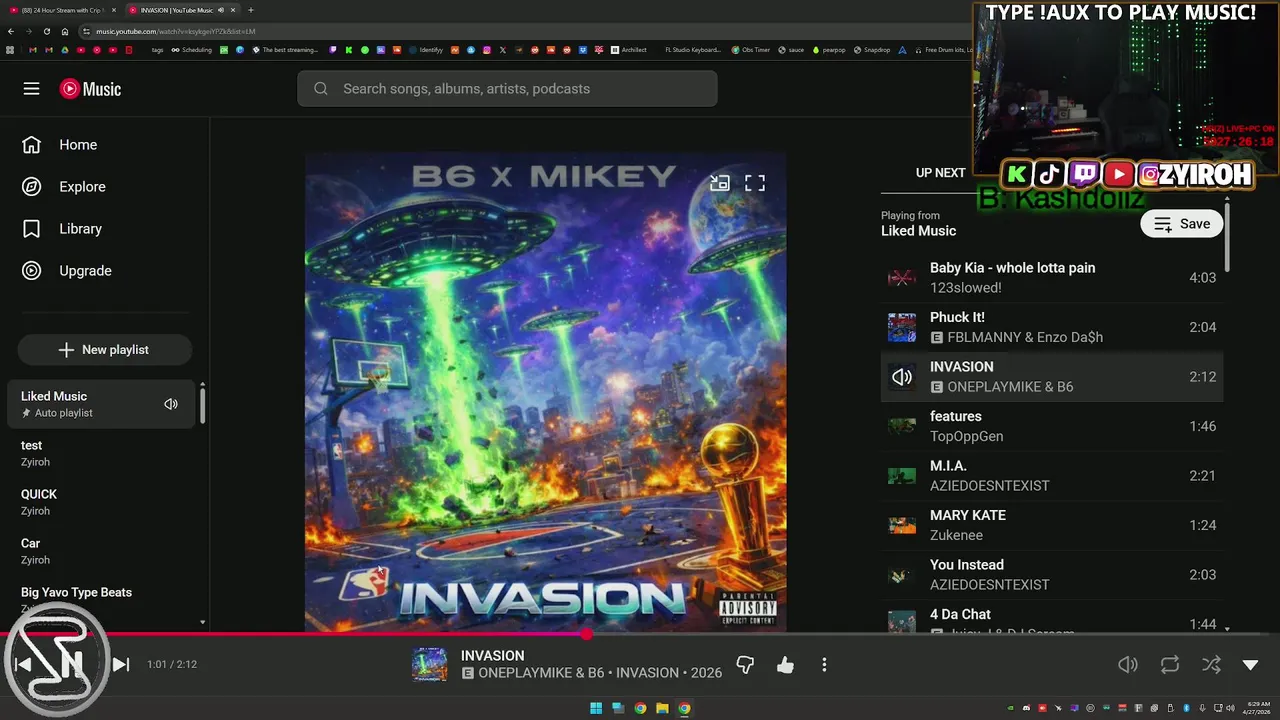Click speaker icon beside Liked Music
Viewport: 1280px width, 720px height.
pyautogui.click(x=171, y=404)
